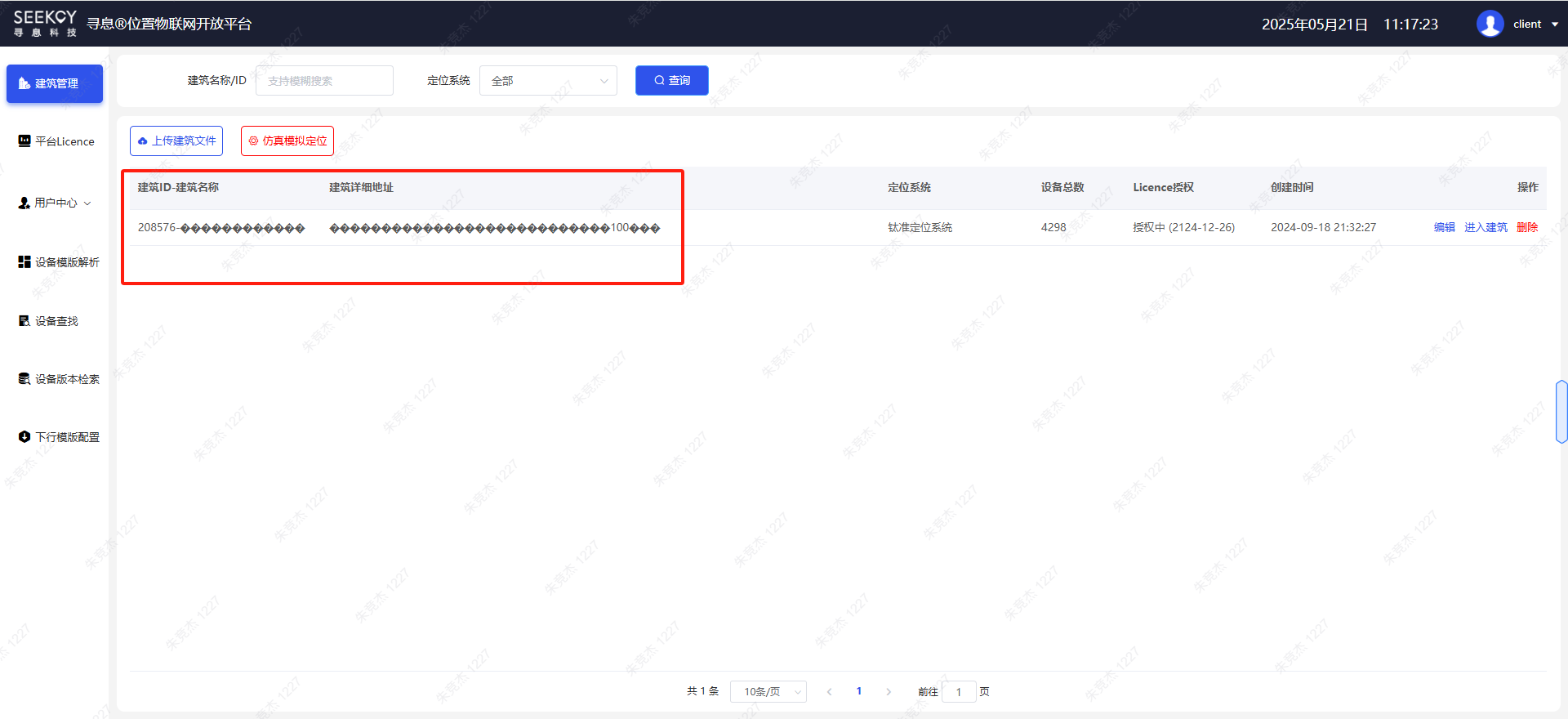Click the blue scroll handle at the right edge

1561,412
